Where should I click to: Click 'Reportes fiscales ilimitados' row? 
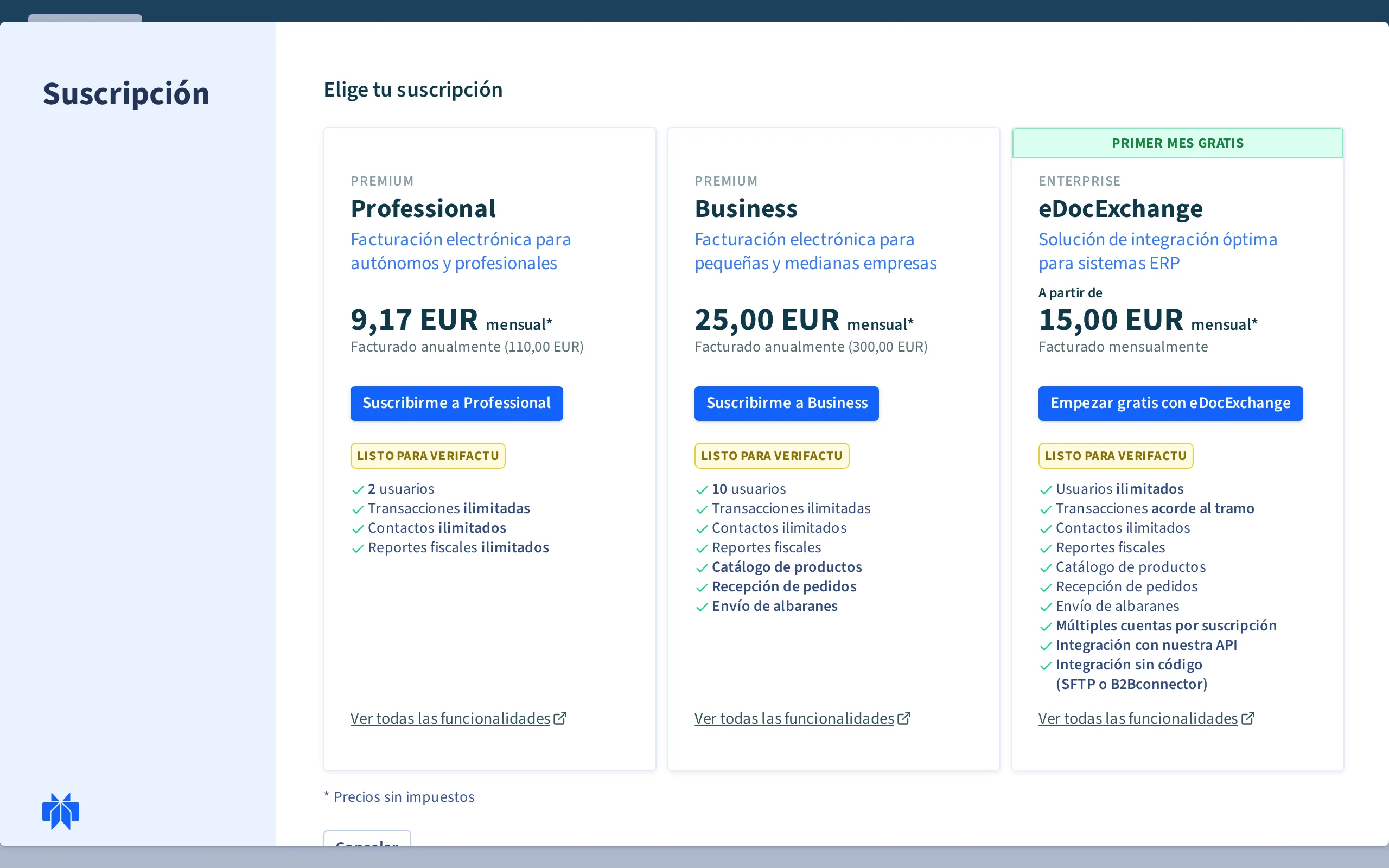tap(450, 548)
